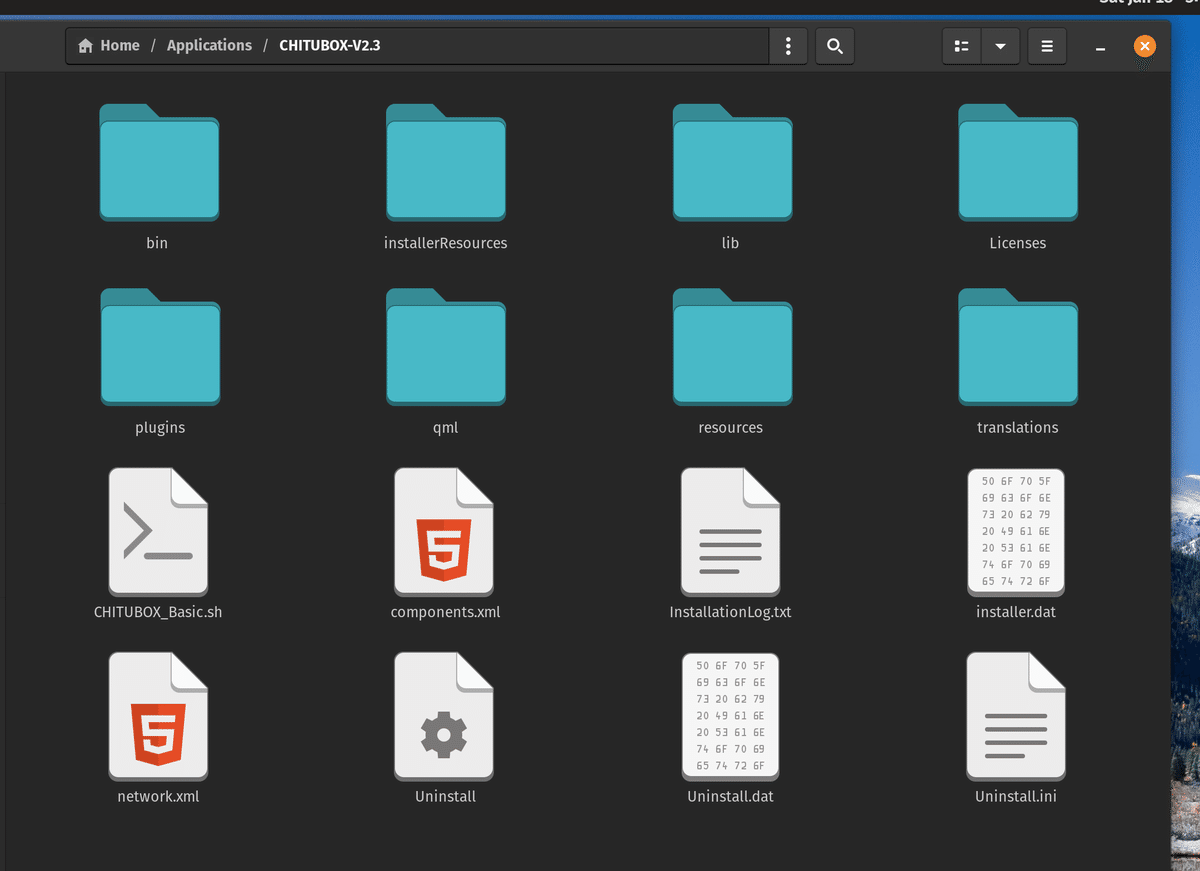Click the Uninstall.dat name label
This screenshot has width=1200, height=871.
tap(730, 797)
